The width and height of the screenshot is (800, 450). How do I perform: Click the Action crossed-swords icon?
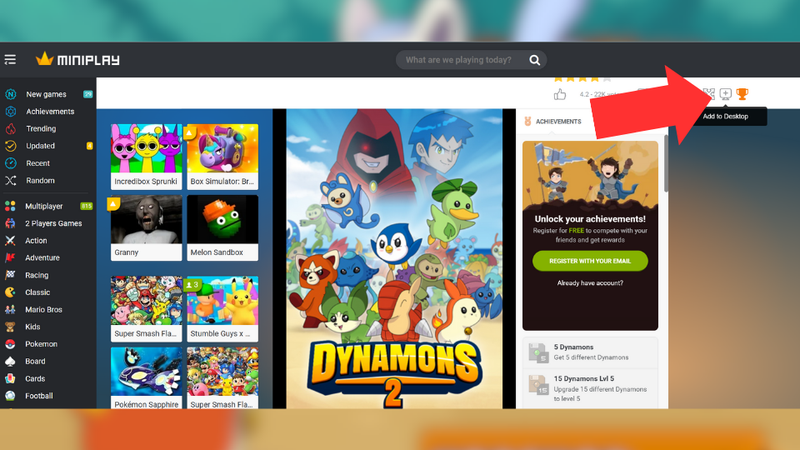tap(10, 241)
